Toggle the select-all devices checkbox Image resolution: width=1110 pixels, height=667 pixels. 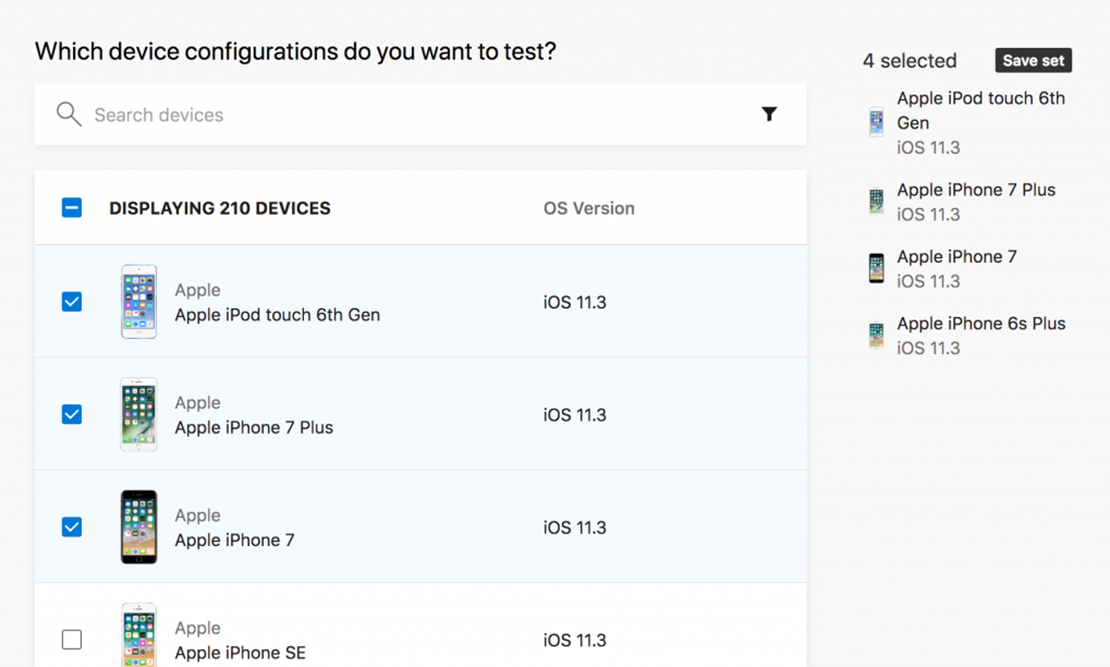point(71,207)
